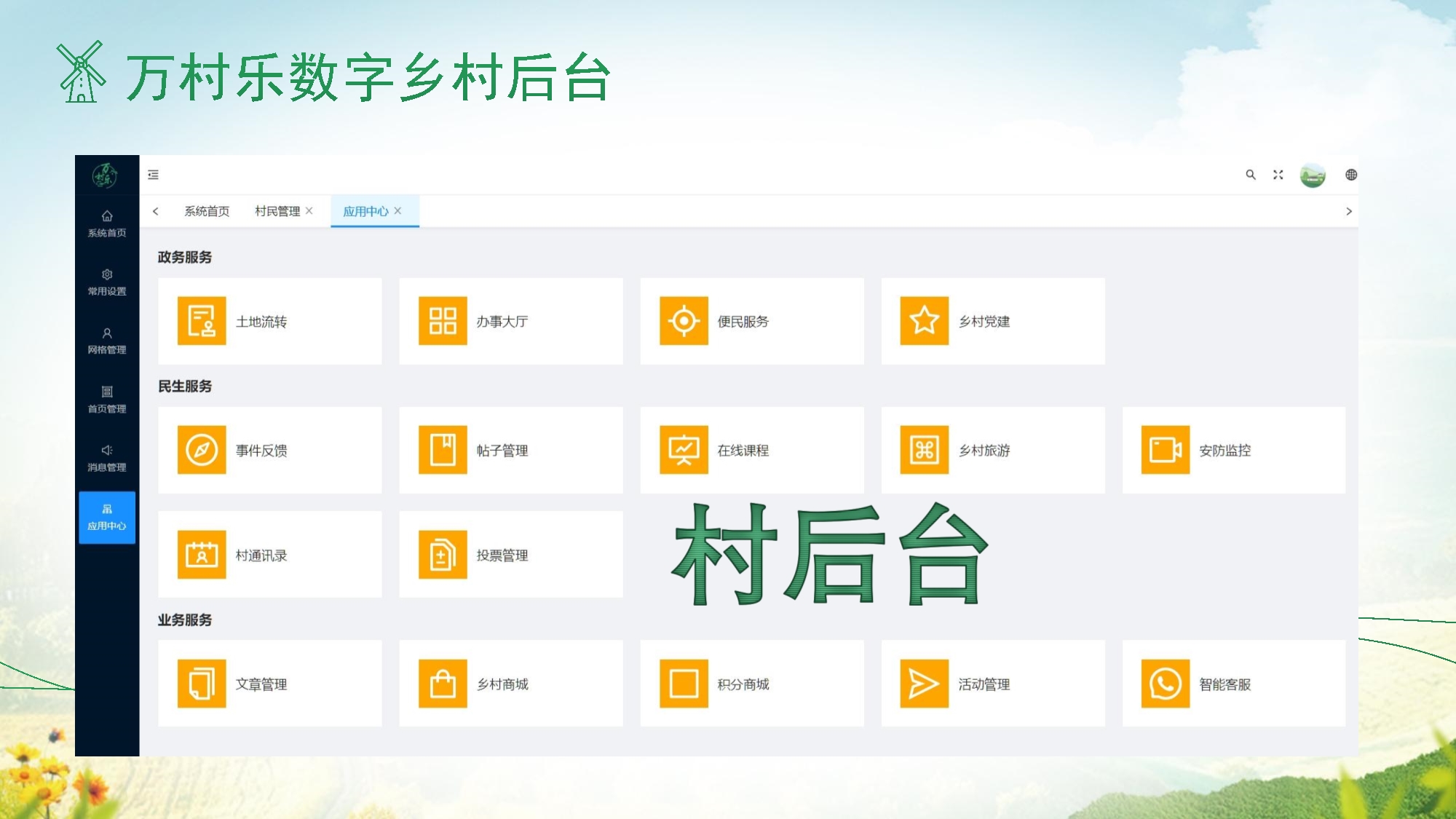Open the 积分商城 square icon
Viewport: 1456px width, 819px height.
684,684
